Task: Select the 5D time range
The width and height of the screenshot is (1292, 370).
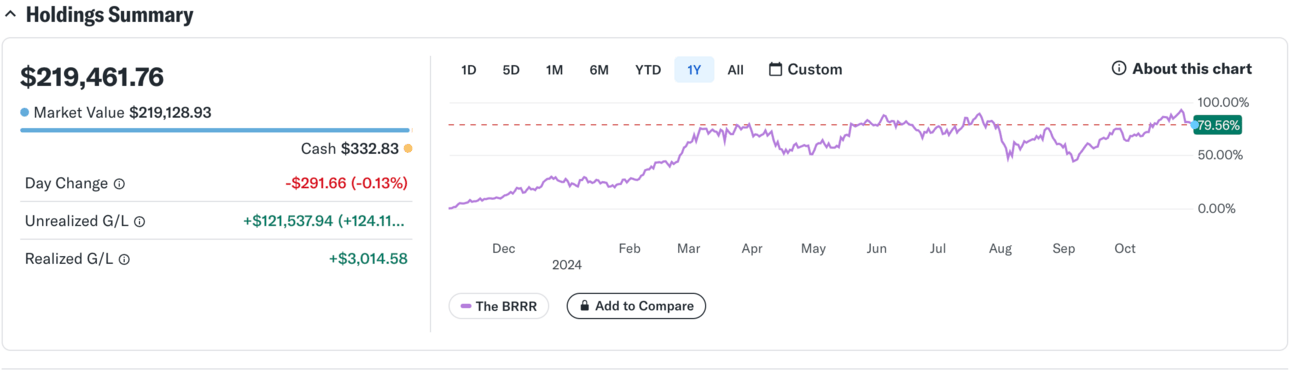Action: coord(511,70)
